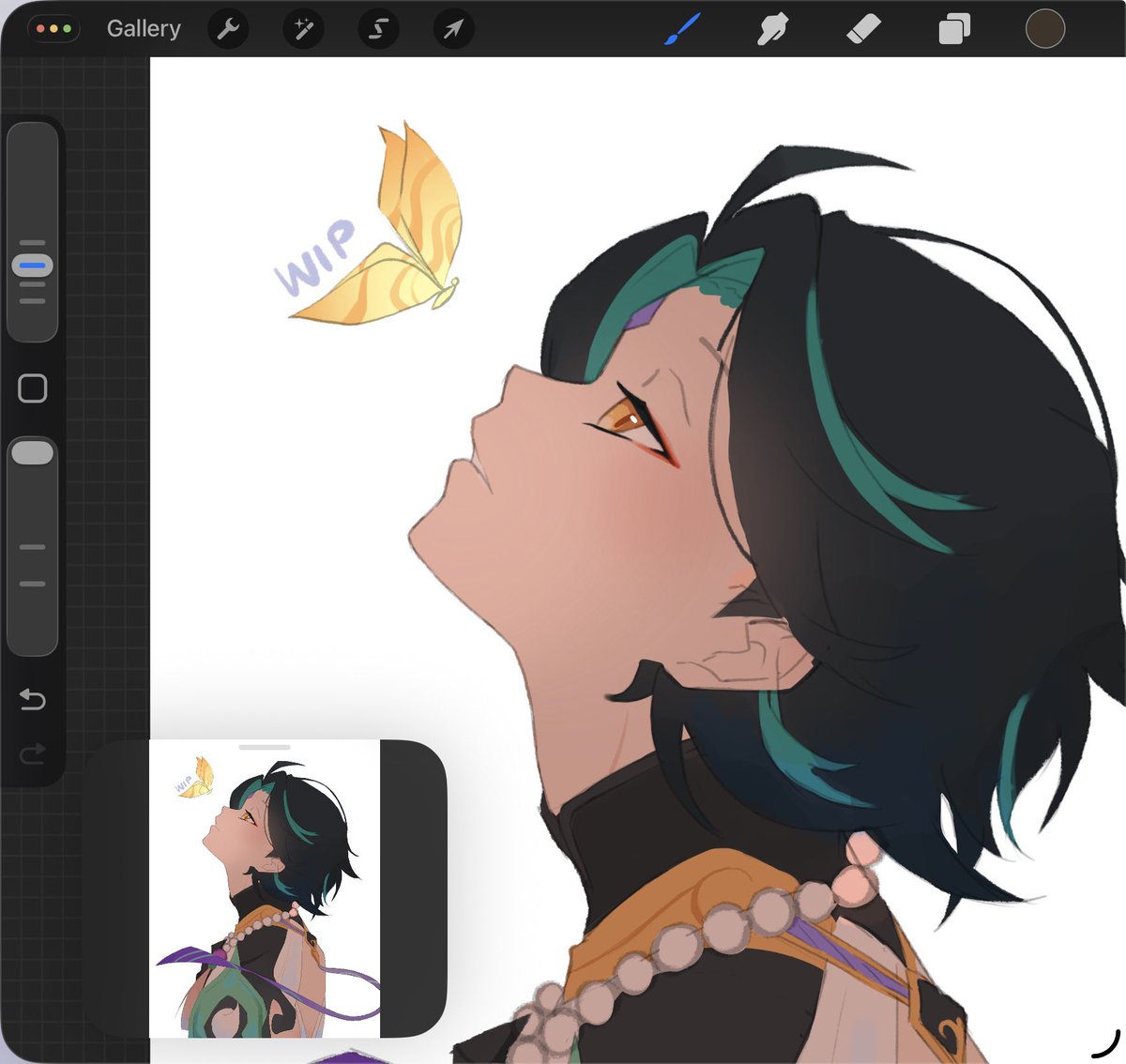Screen dimensions: 1126x1064
Task: Activate the Selection tool
Action: (378, 29)
